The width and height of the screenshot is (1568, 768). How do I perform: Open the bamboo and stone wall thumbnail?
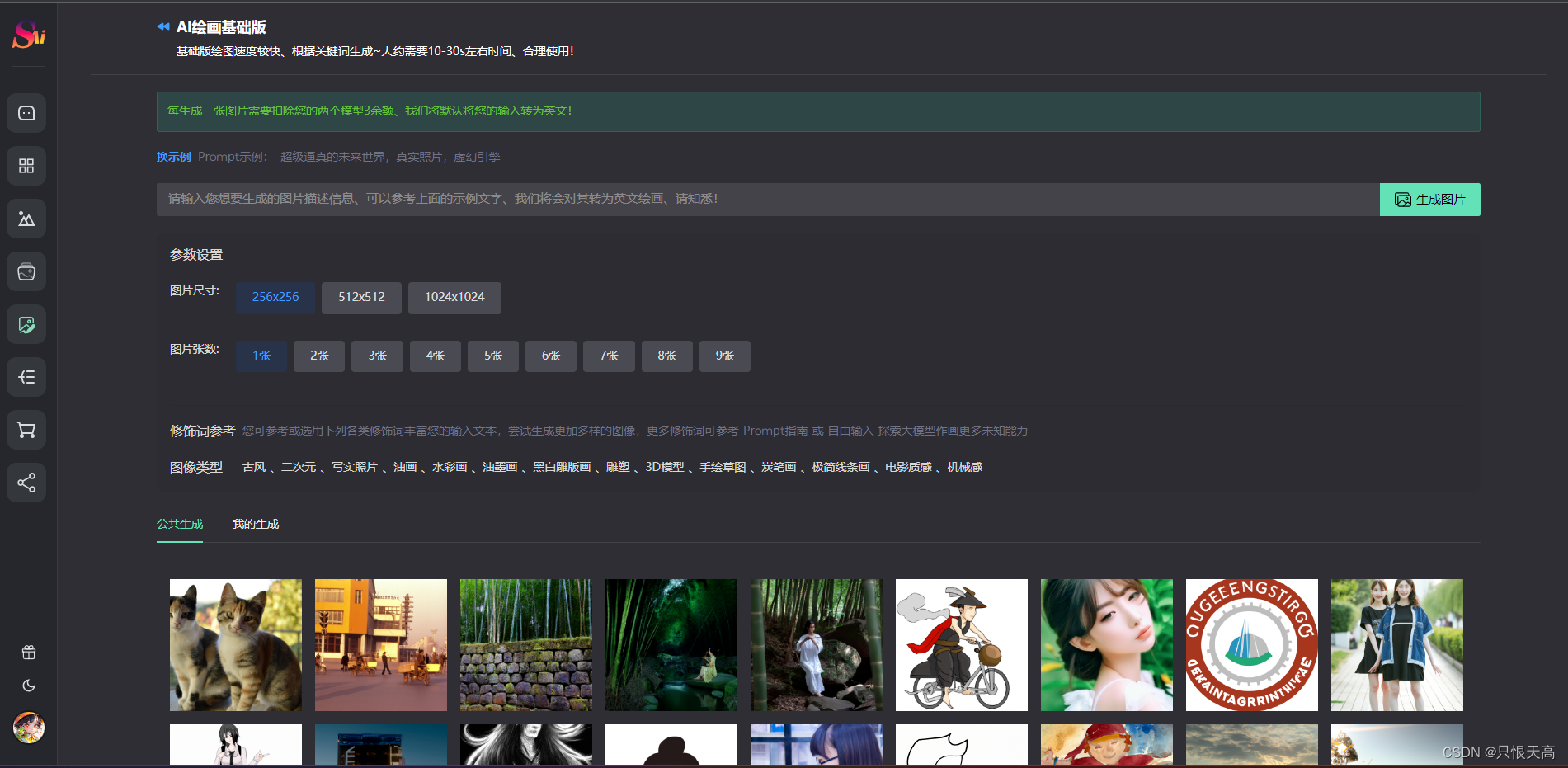526,645
